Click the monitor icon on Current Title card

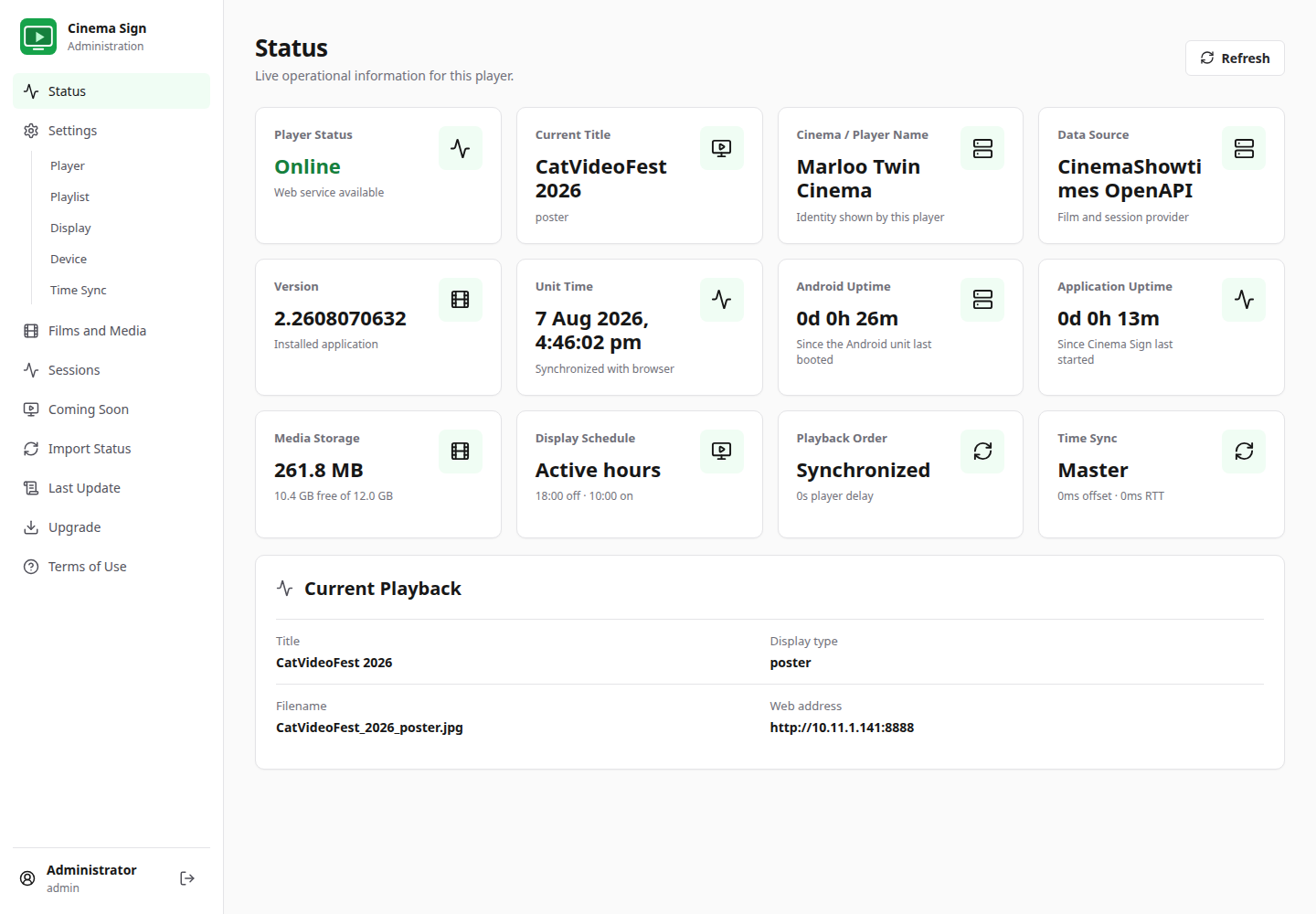point(722,148)
